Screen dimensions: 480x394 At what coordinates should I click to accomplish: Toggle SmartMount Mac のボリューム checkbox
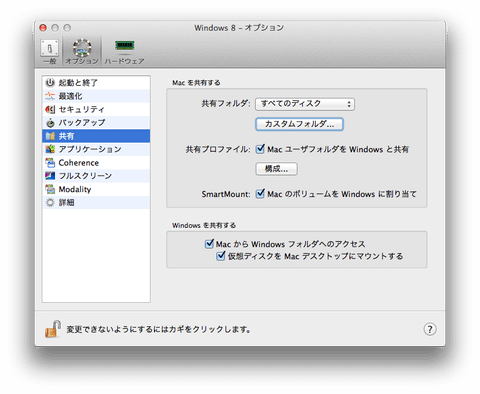[x=260, y=193]
